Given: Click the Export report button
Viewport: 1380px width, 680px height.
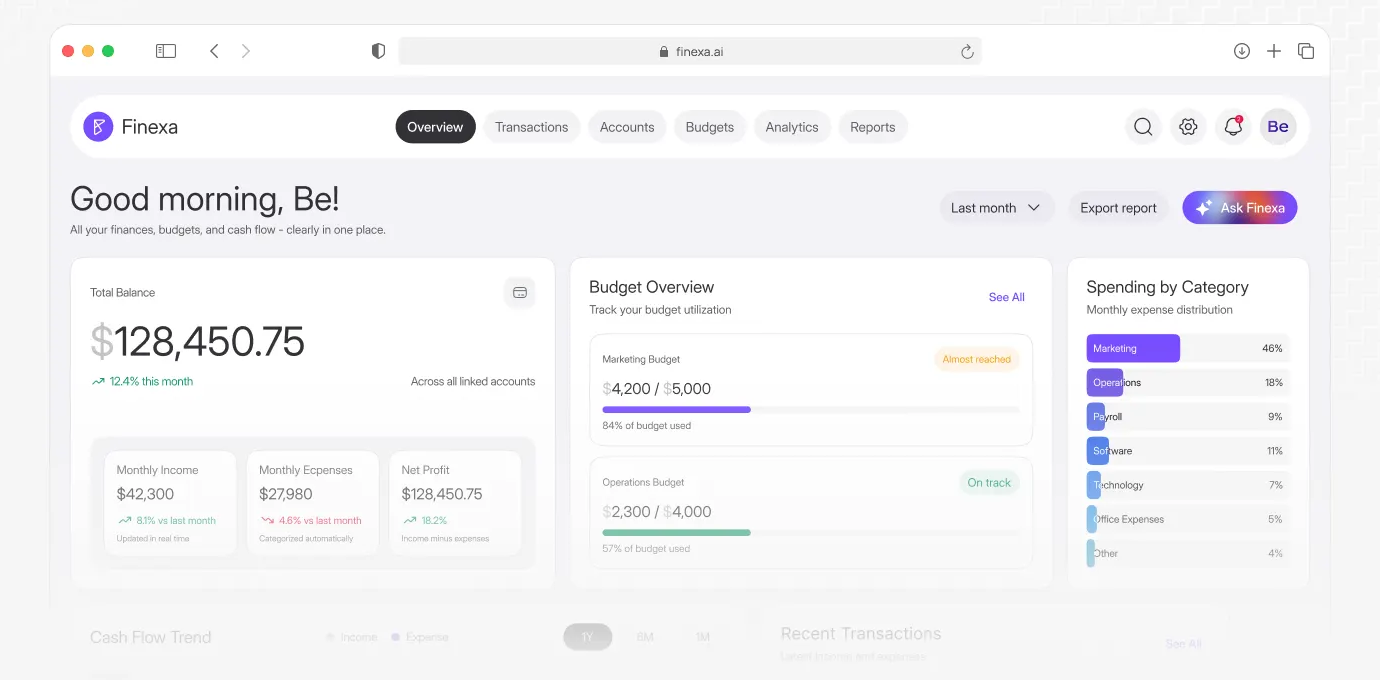Looking at the screenshot, I should [1118, 208].
